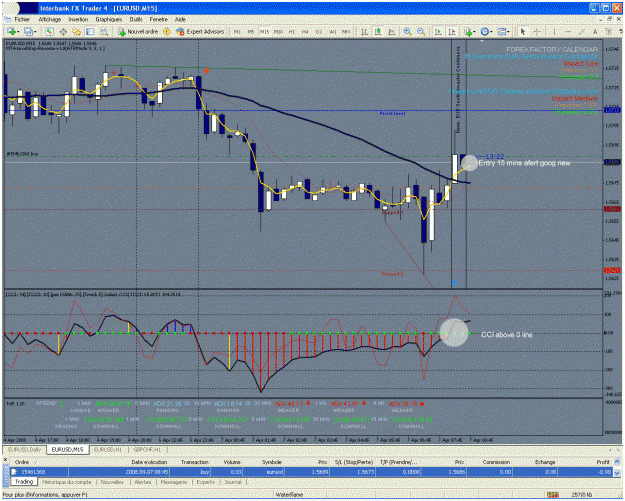Open the new chart icon
The height and width of the screenshot is (501, 625).
(x=11, y=31)
